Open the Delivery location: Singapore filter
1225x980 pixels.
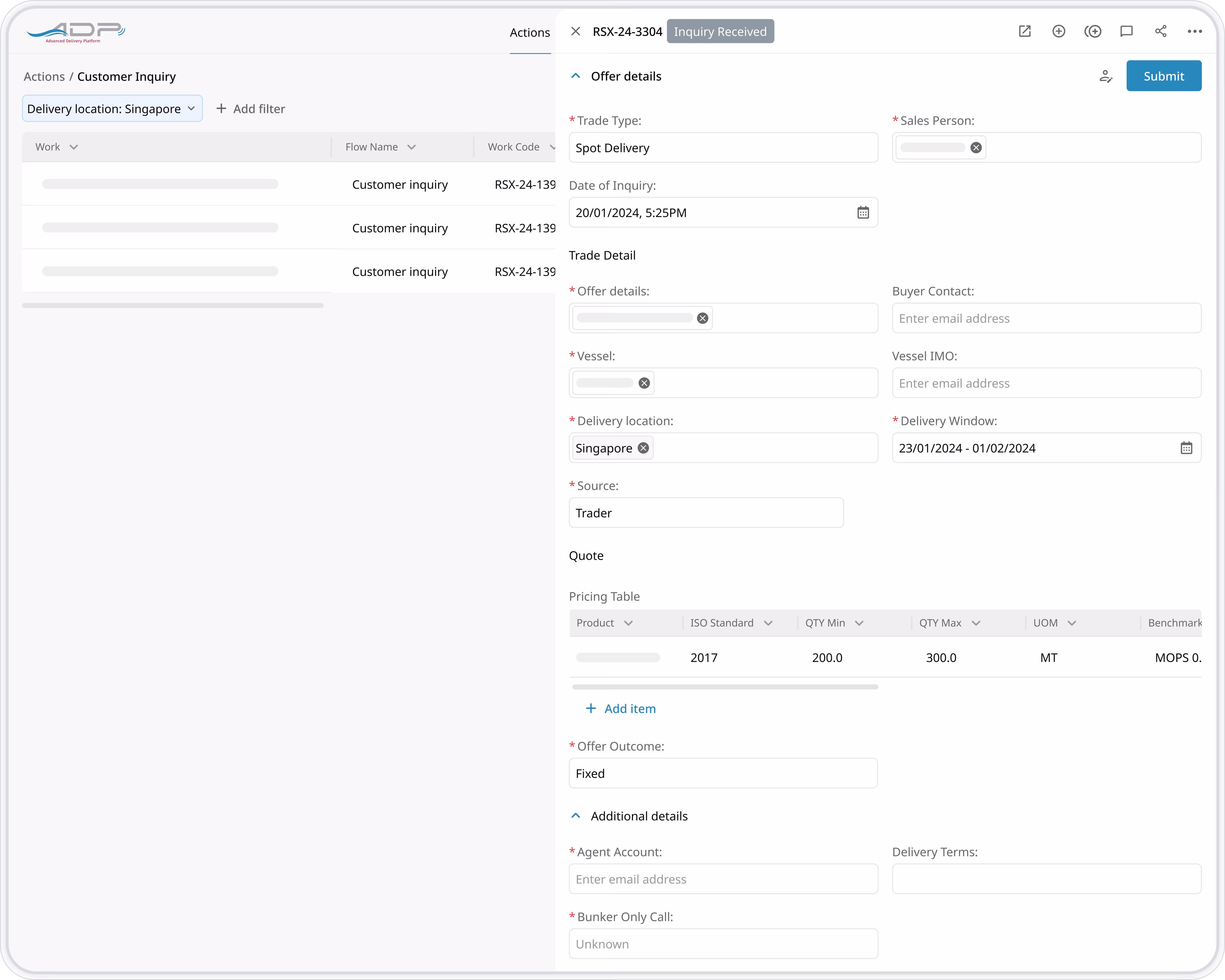pos(112,109)
